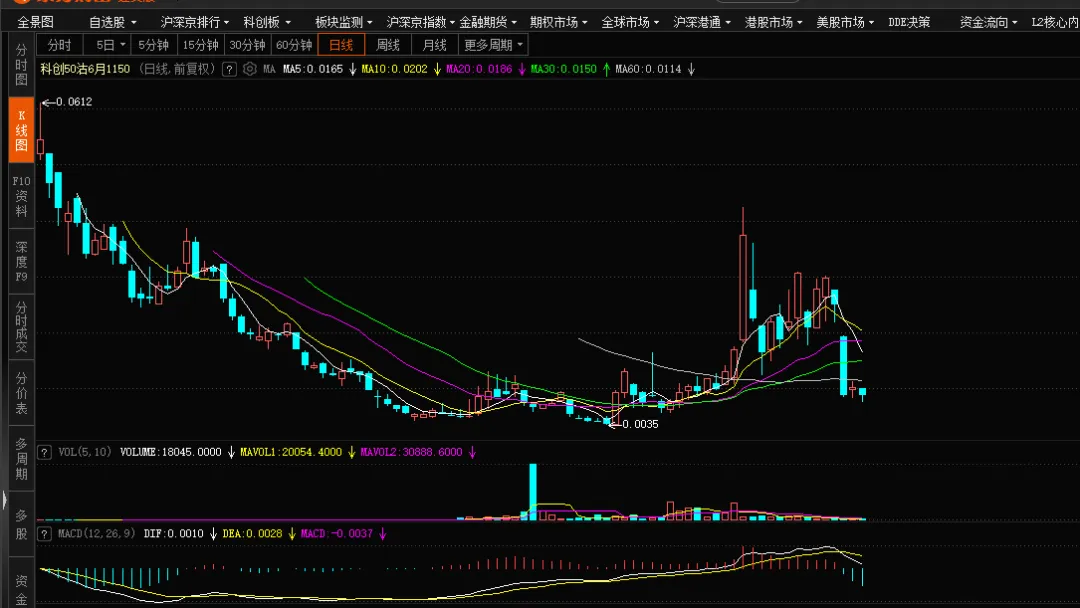Open the 金融期货 dropdown menu
The width and height of the screenshot is (1080, 608).
(x=488, y=23)
